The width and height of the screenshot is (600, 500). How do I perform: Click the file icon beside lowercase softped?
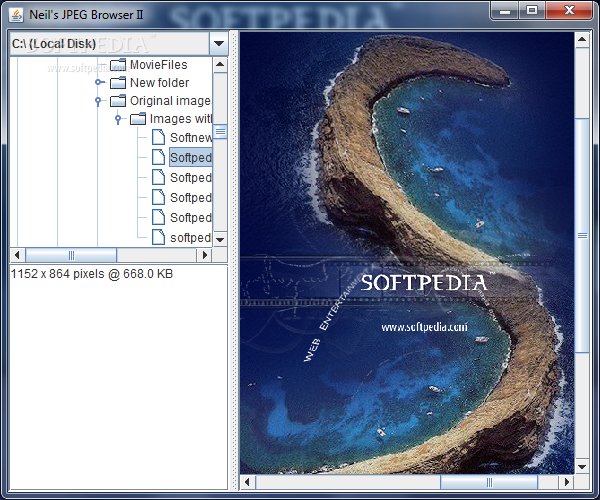[158, 237]
